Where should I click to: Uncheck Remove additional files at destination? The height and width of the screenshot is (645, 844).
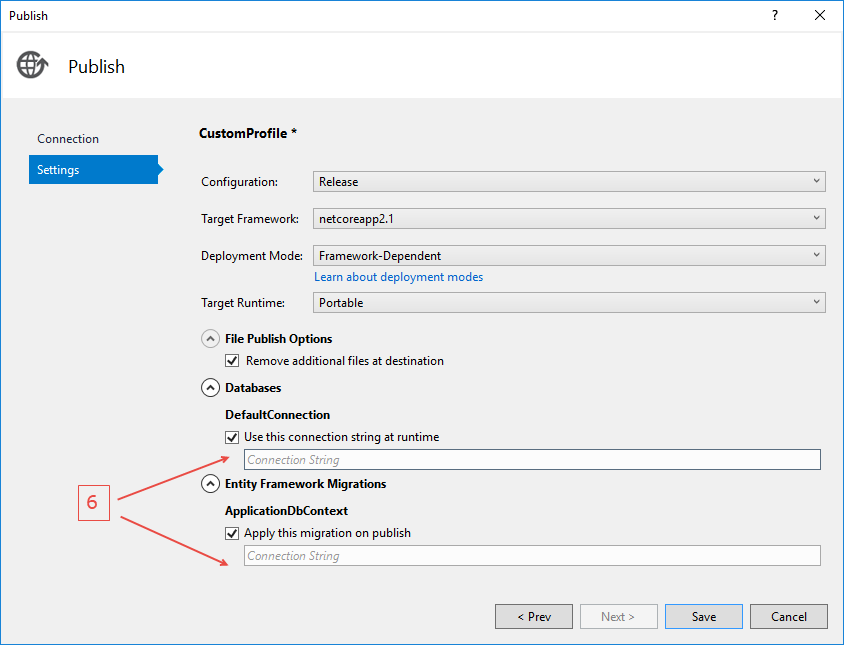(233, 361)
